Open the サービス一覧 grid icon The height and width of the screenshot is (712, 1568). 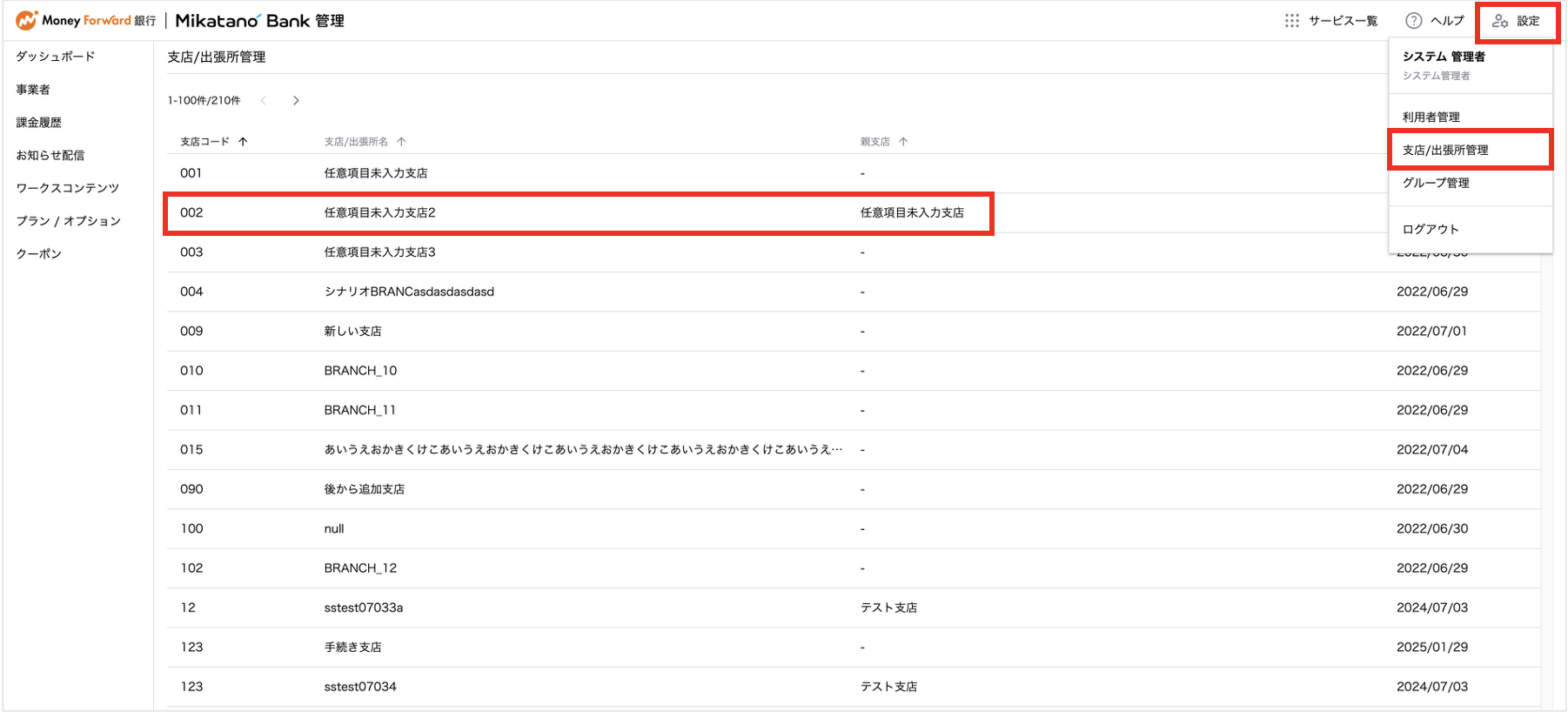tap(1292, 21)
